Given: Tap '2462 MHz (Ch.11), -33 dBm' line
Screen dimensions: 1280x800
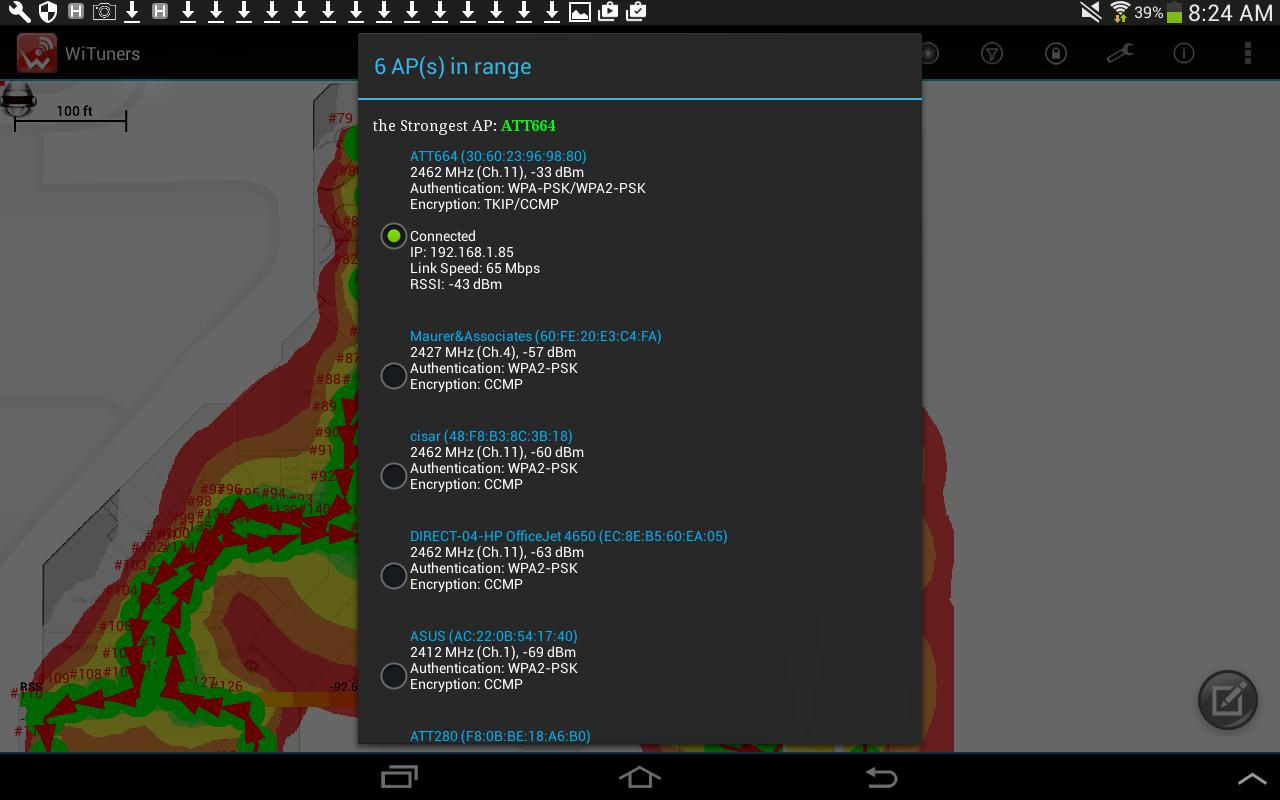Looking at the screenshot, I should tap(497, 172).
